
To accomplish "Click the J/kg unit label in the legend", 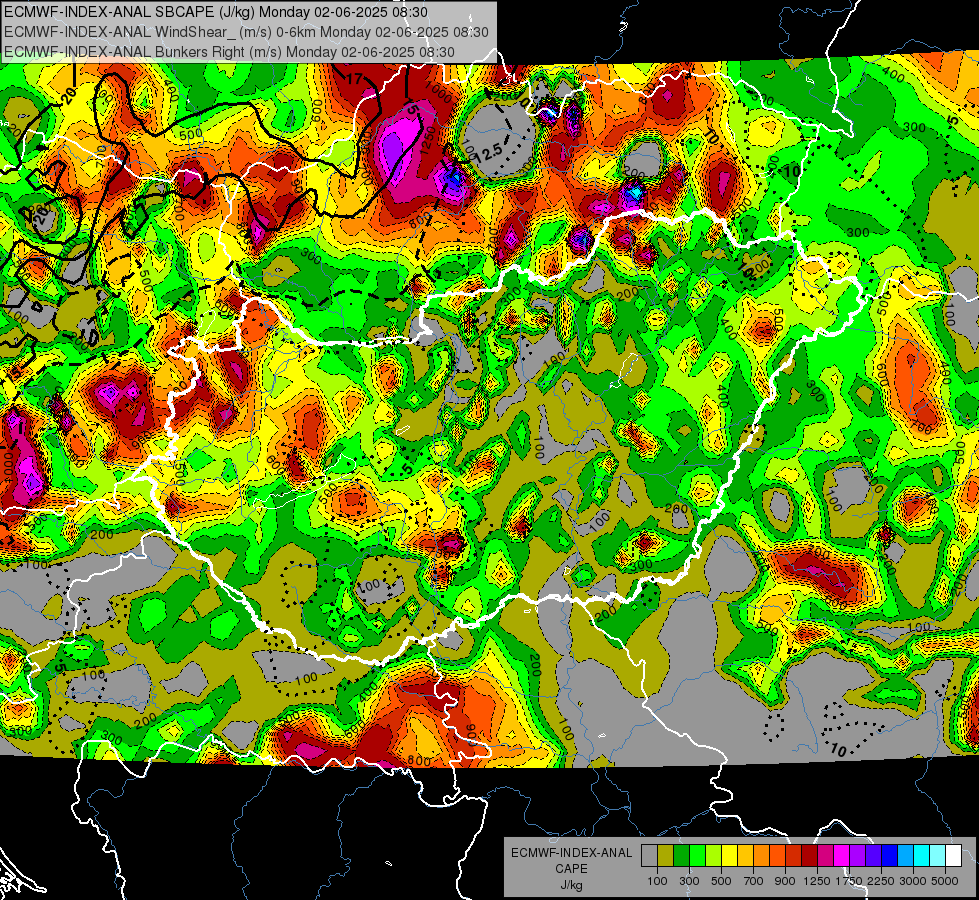I will 571,885.
